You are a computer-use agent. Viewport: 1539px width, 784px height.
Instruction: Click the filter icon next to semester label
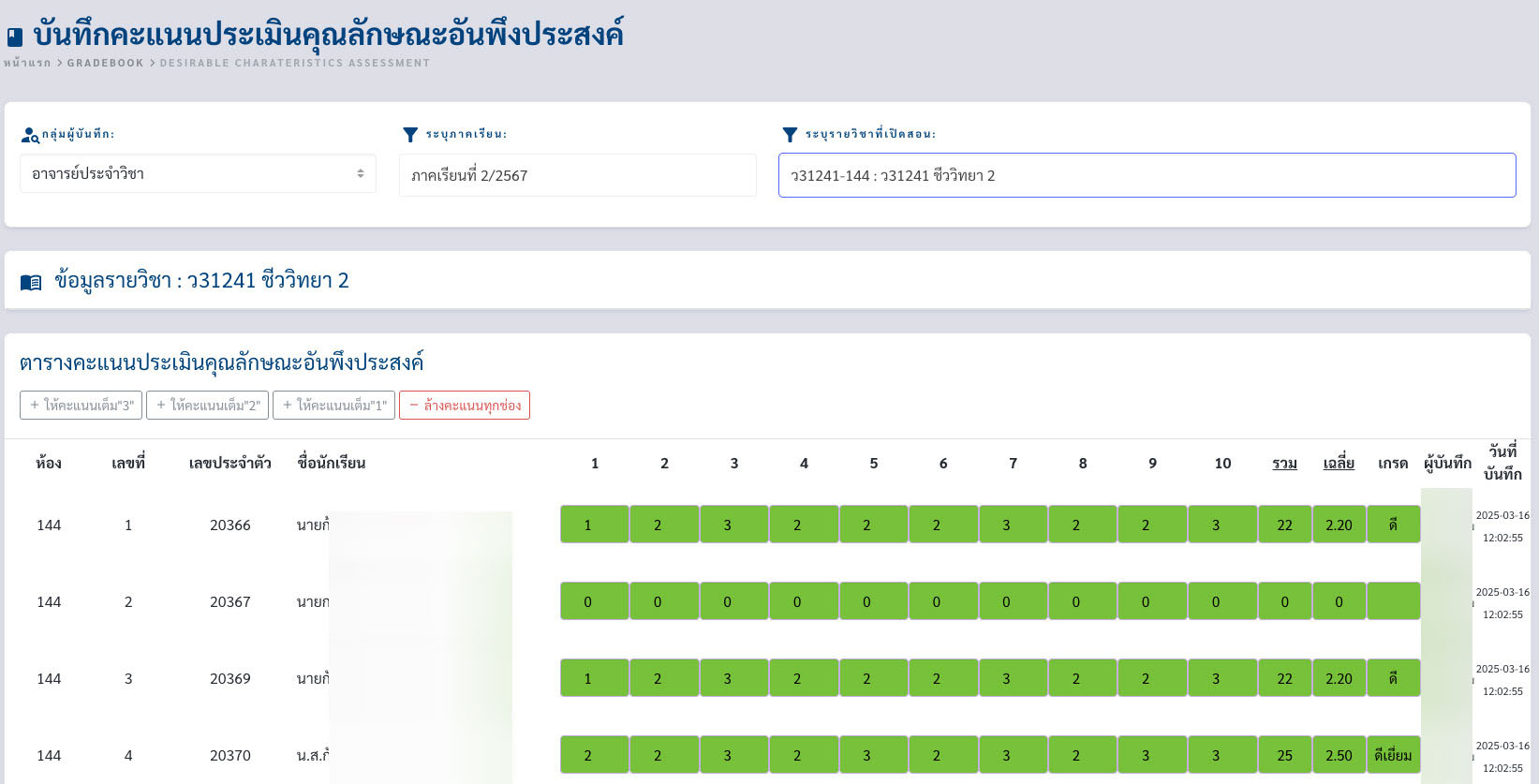click(x=410, y=135)
